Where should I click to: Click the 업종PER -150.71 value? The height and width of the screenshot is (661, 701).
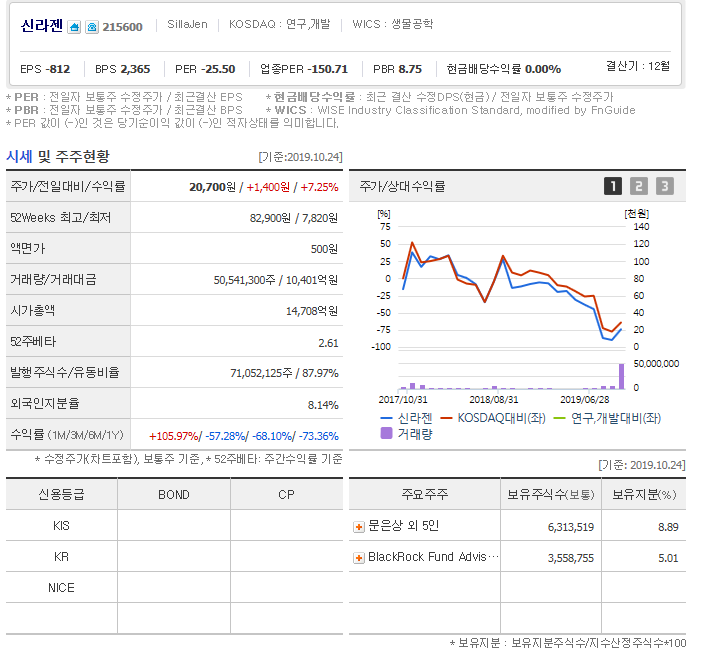[x=304, y=69]
